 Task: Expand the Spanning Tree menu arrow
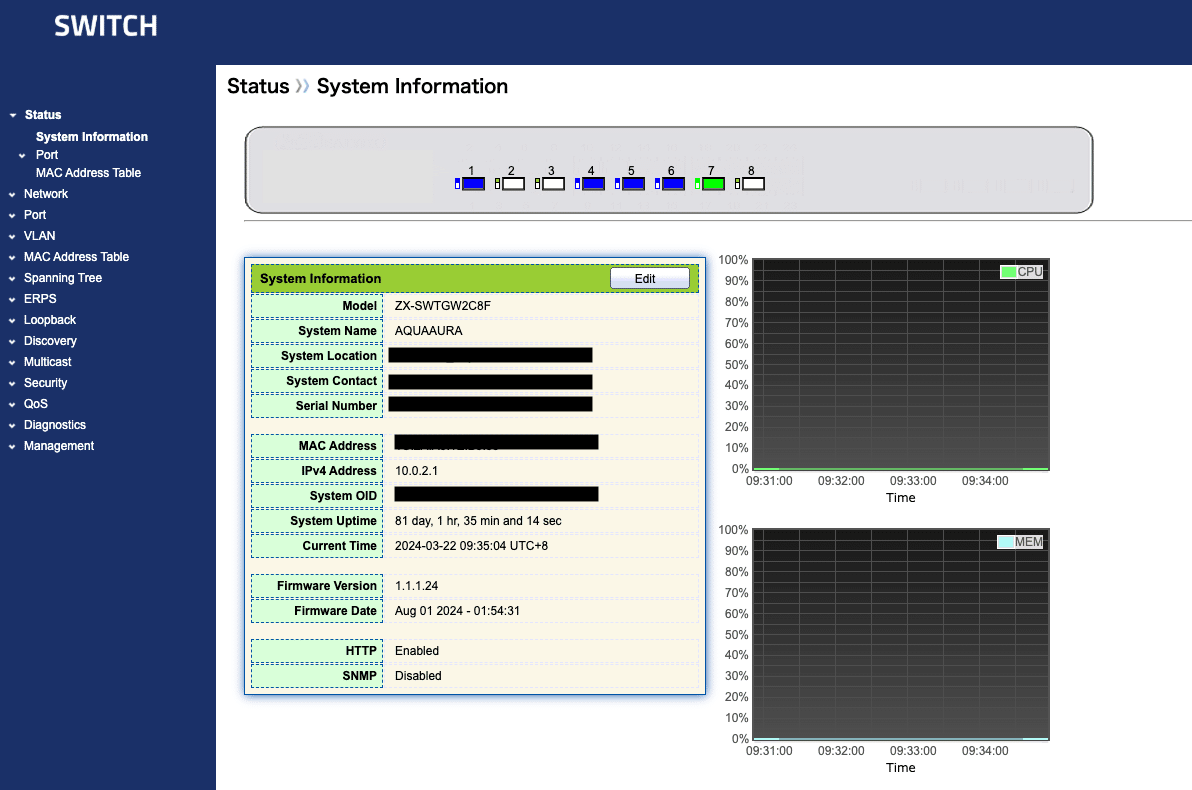pyautogui.click(x=12, y=279)
